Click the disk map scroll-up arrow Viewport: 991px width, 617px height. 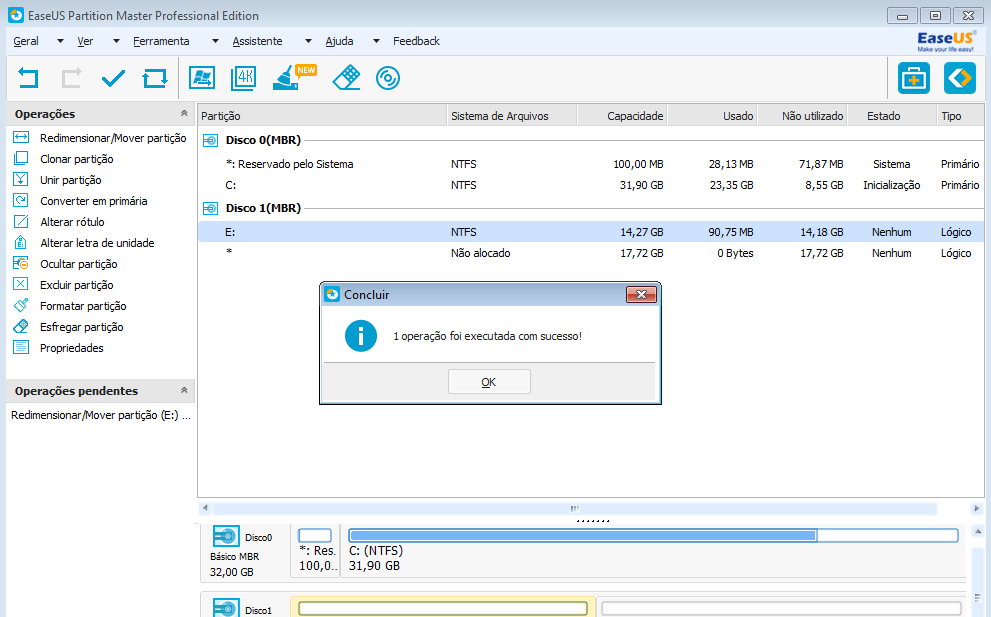(x=978, y=532)
